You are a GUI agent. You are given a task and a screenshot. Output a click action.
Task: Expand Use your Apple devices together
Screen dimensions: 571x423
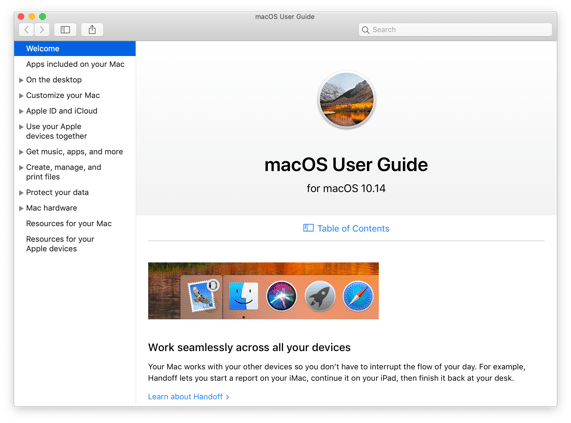[x=21, y=127]
